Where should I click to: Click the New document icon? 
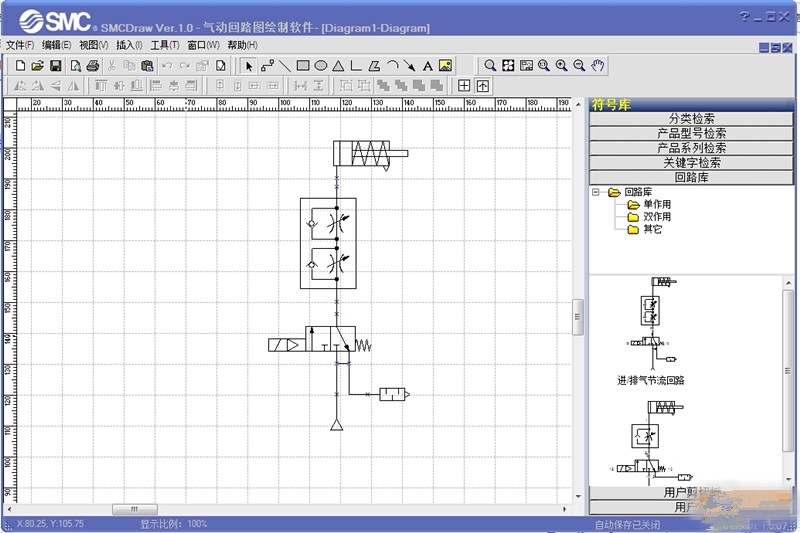pyautogui.click(x=20, y=65)
